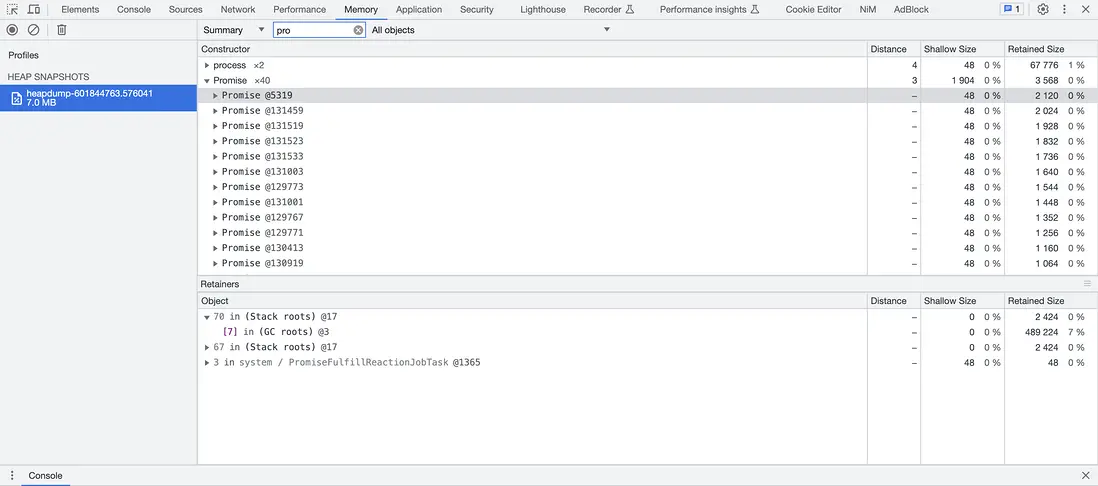This screenshot has width=1098, height=486.
Task: Sort retainers by Retained Size column
Action: [x=1050, y=300]
